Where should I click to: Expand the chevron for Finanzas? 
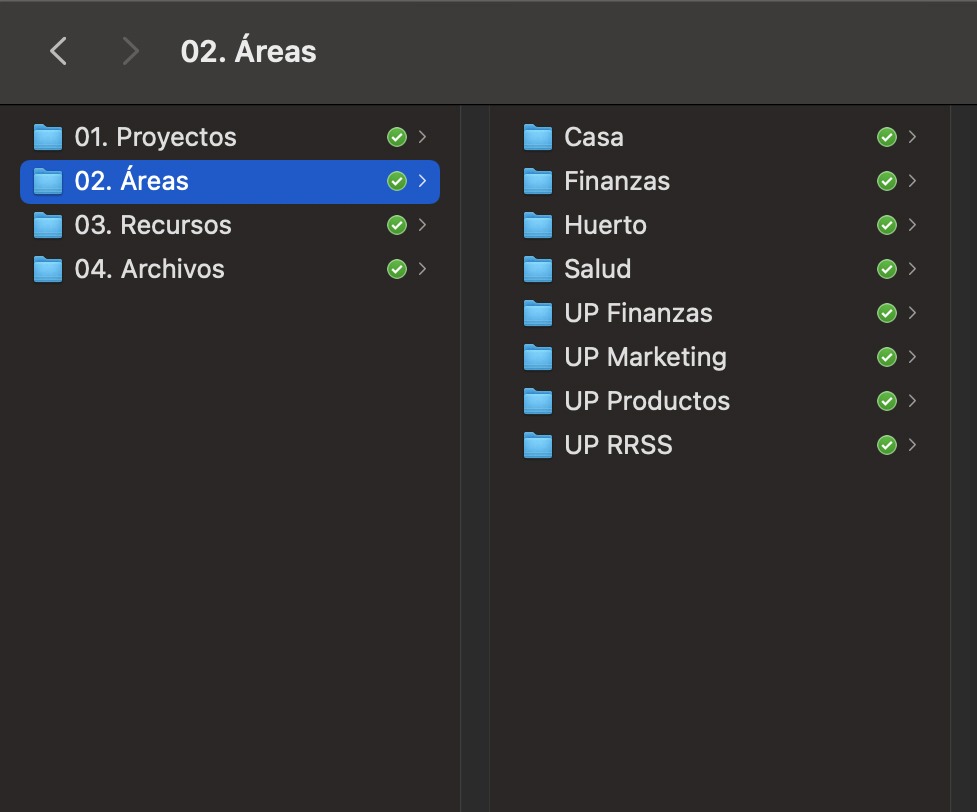[912, 181]
